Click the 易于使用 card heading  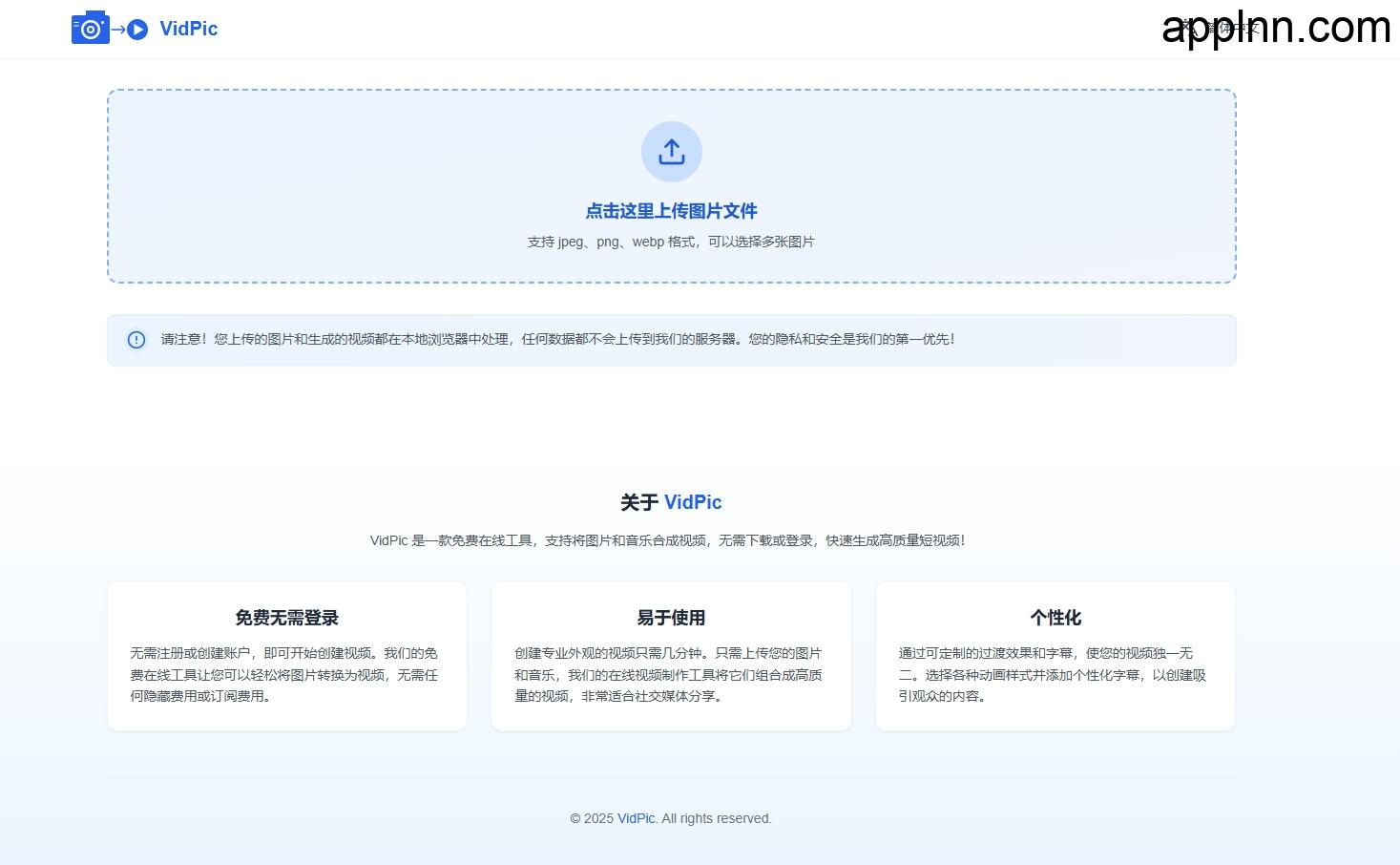(x=672, y=618)
